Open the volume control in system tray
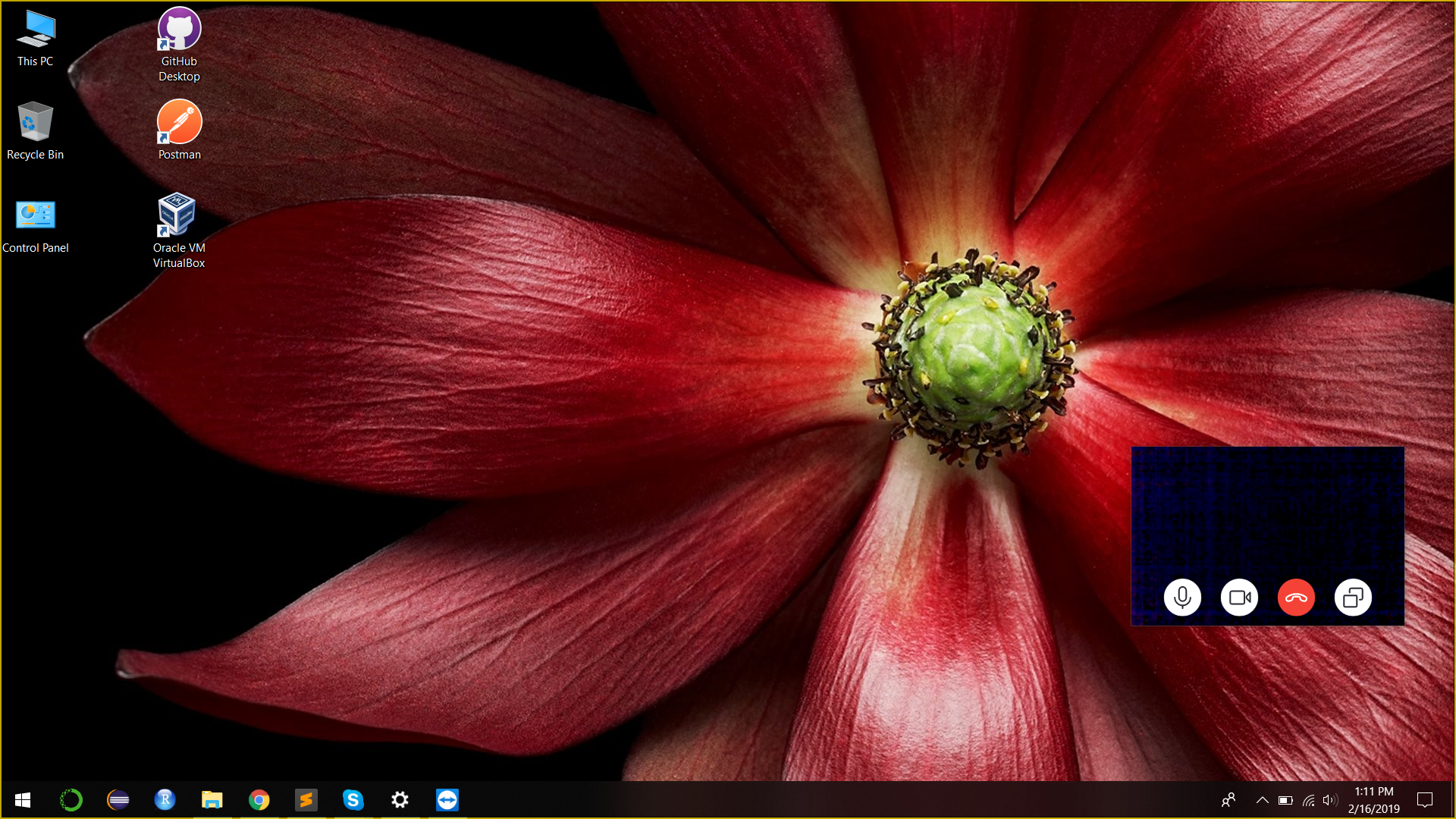 point(1330,800)
